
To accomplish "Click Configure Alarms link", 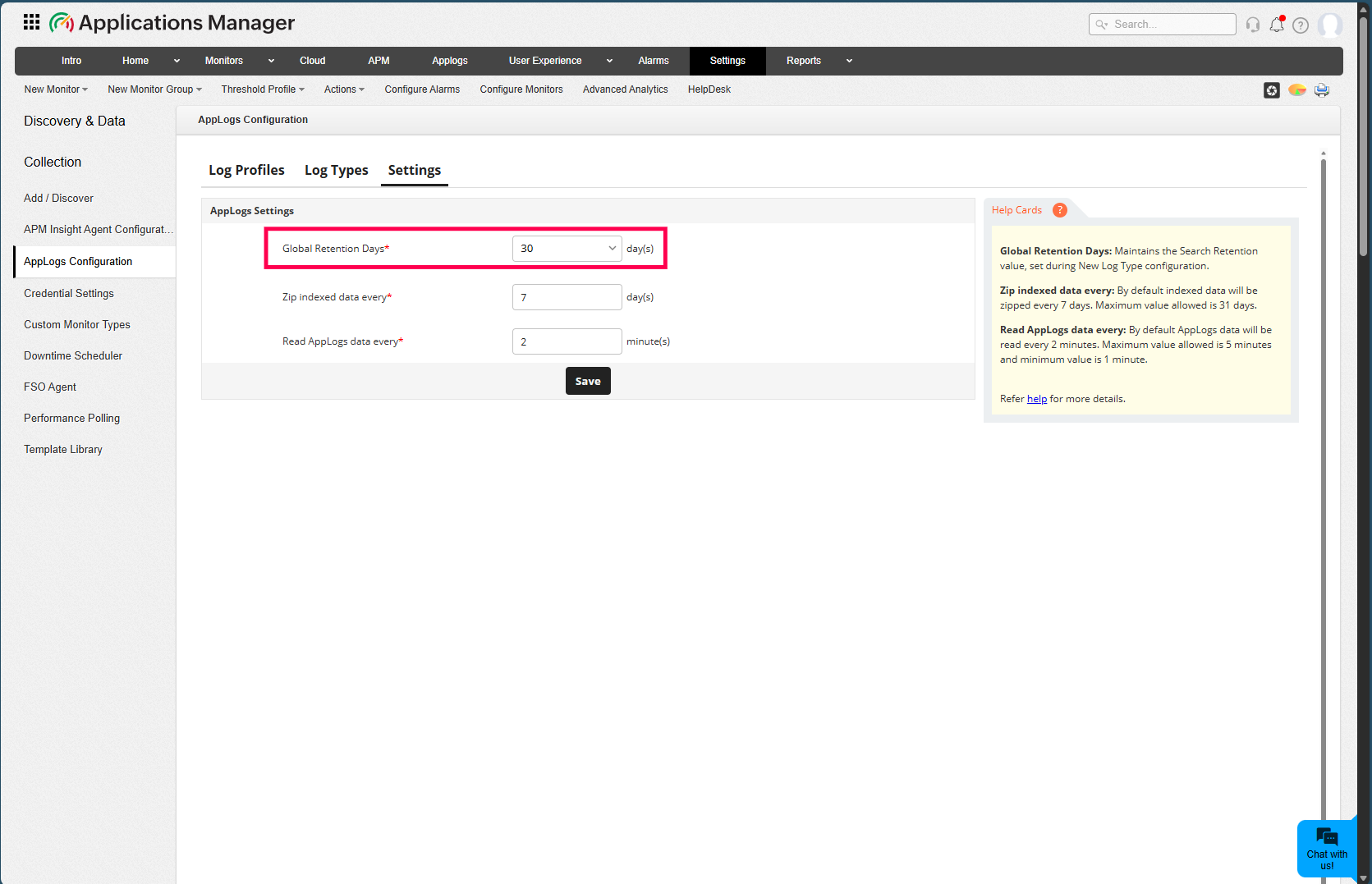I will click(x=422, y=89).
